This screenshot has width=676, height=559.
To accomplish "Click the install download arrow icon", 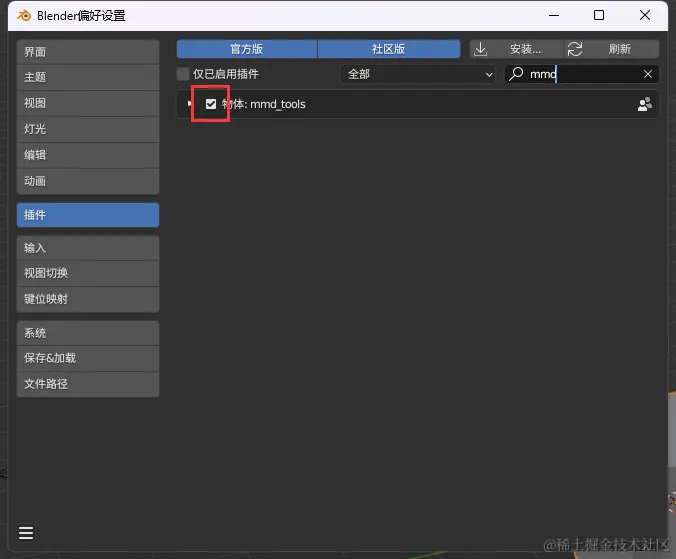I will click(480, 49).
